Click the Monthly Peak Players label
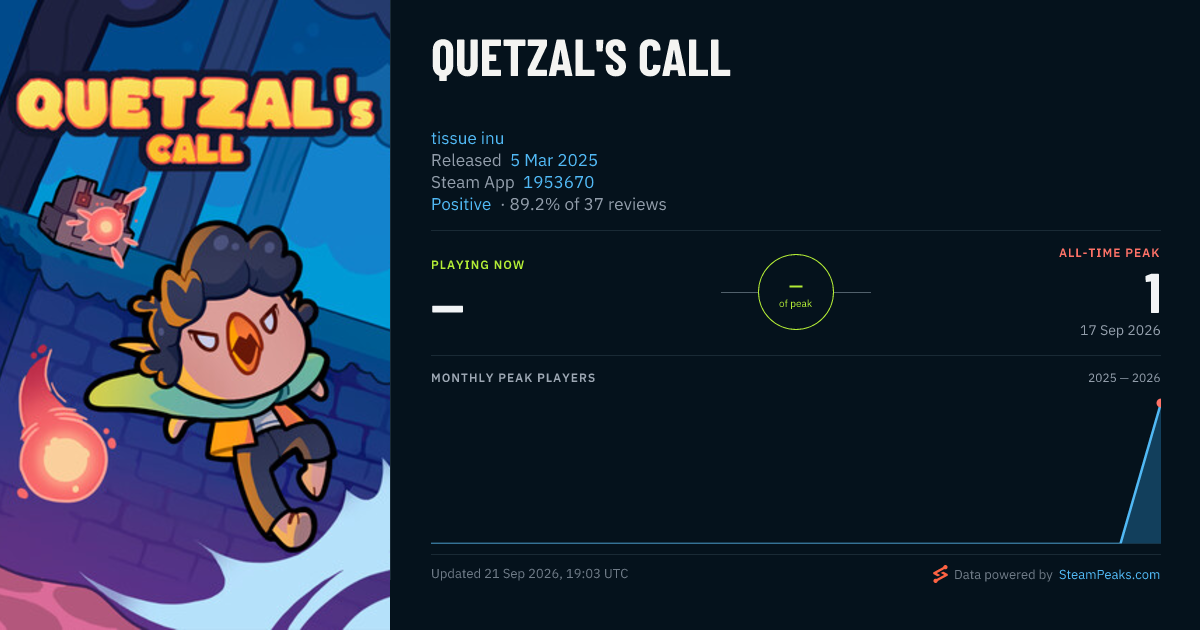 pyautogui.click(x=513, y=378)
